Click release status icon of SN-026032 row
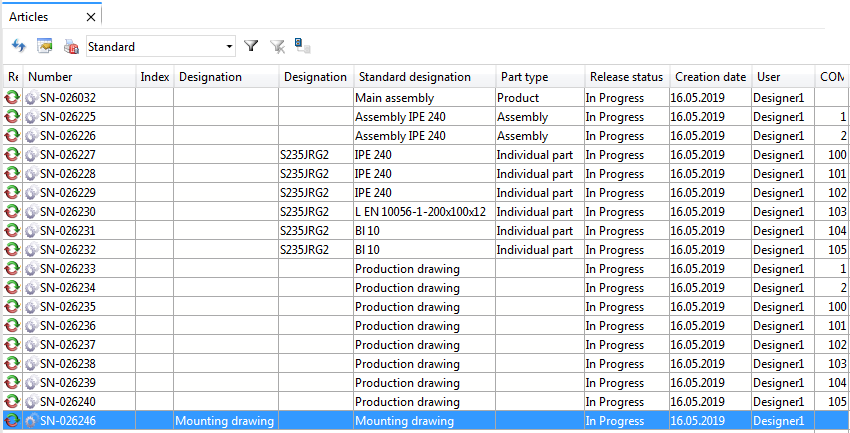The image size is (850, 433). (12, 98)
